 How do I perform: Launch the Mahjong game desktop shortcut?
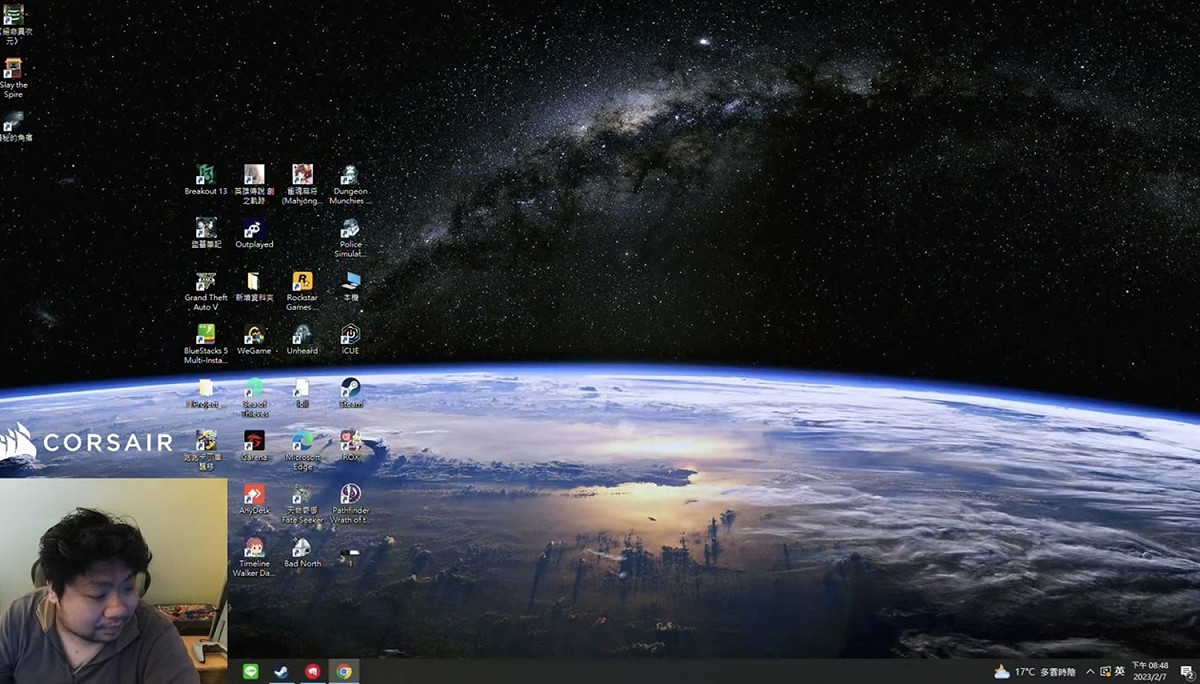pos(302,184)
